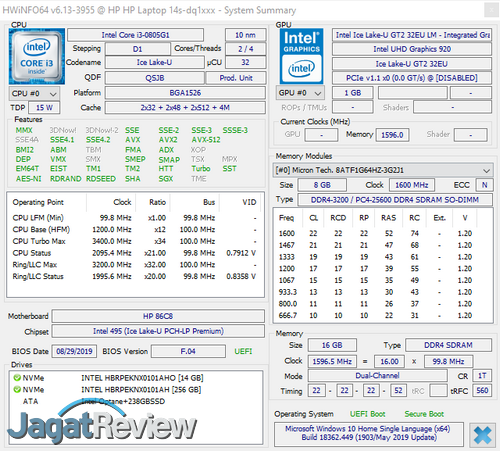This screenshot has height=451, width=500.
Task: Close the System Summary window via title bar
Action: (x=491, y=10)
